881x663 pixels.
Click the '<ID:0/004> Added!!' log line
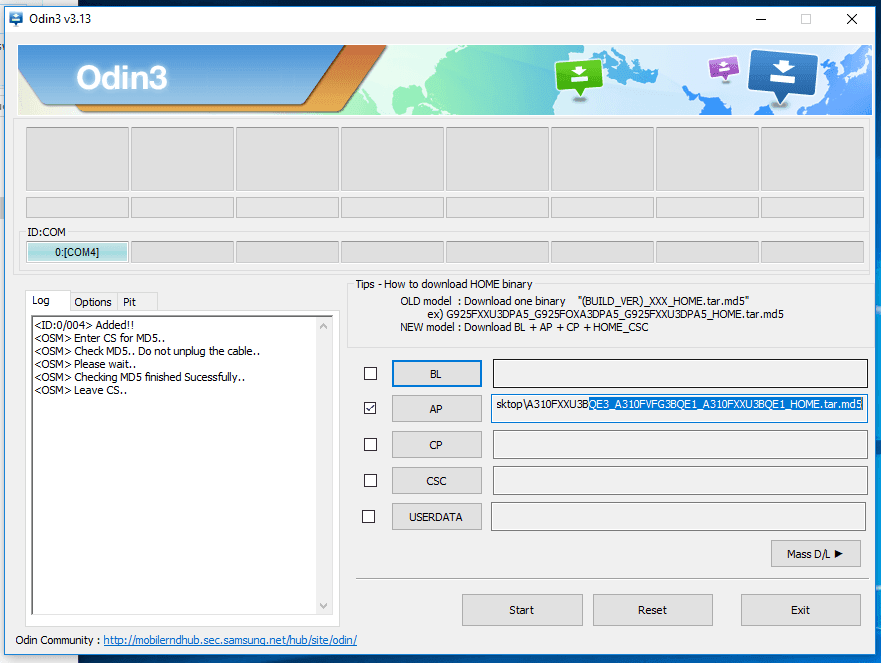(84, 325)
